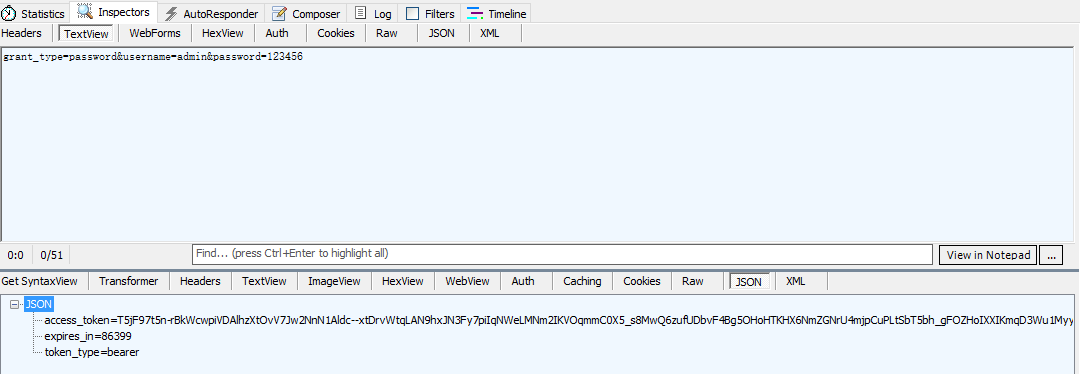Screen dimensions: 1080x374
Task: Open response Raw tab
Action: (x=693, y=281)
